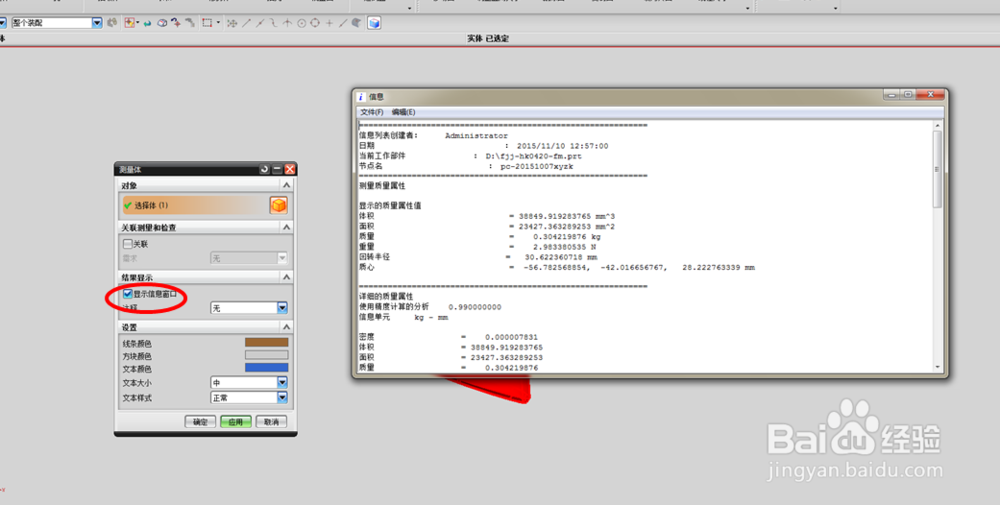The image size is (1000, 505).
Task: Pick the blue 文本颜色 swatch
Action: click(267, 367)
